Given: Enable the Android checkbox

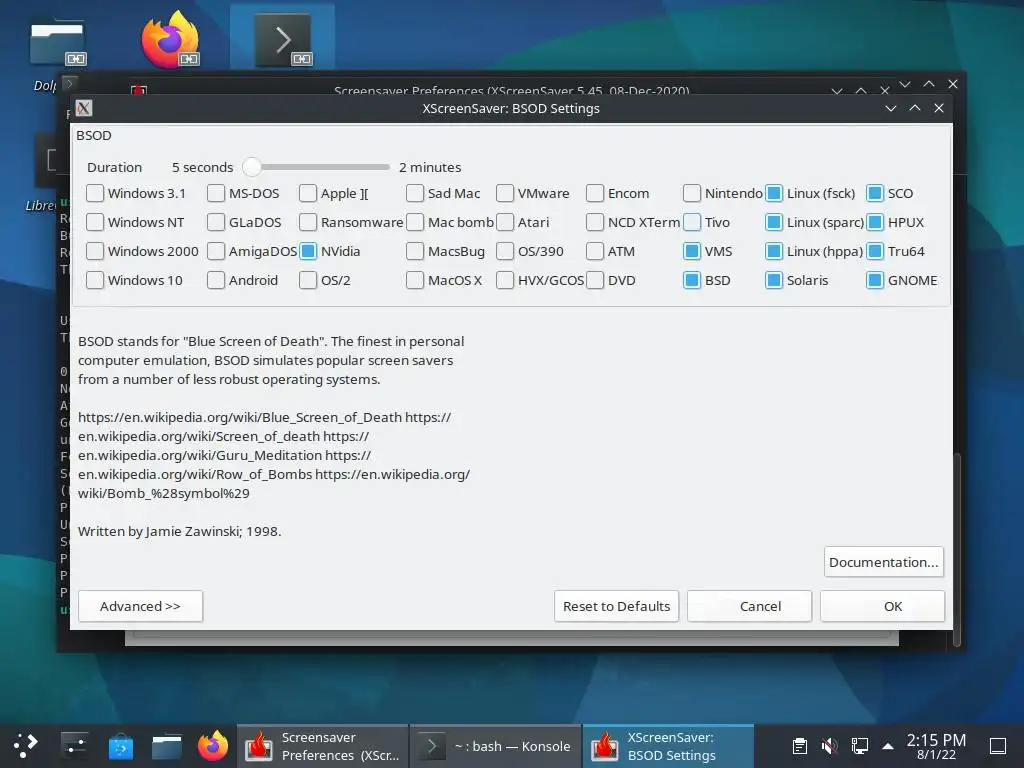Looking at the screenshot, I should click(x=216, y=280).
